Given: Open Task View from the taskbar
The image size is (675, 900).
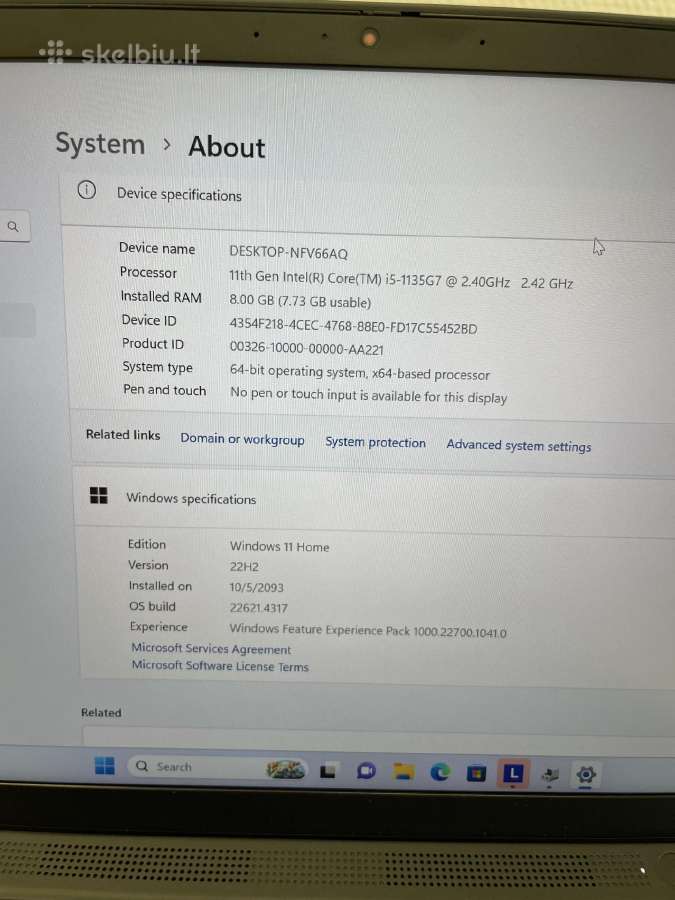Looking at the screenshot, I should (x=328, y=771).
